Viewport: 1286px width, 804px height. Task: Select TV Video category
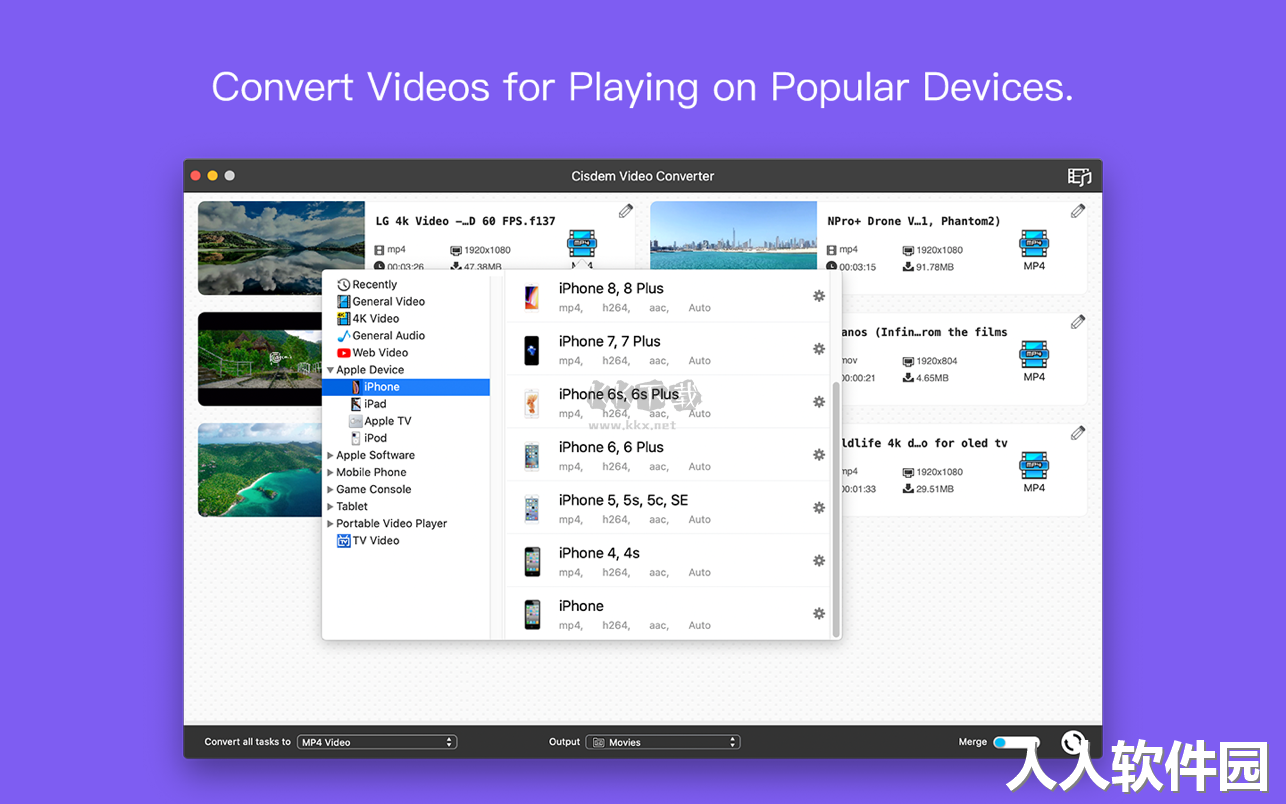point(368,541)
